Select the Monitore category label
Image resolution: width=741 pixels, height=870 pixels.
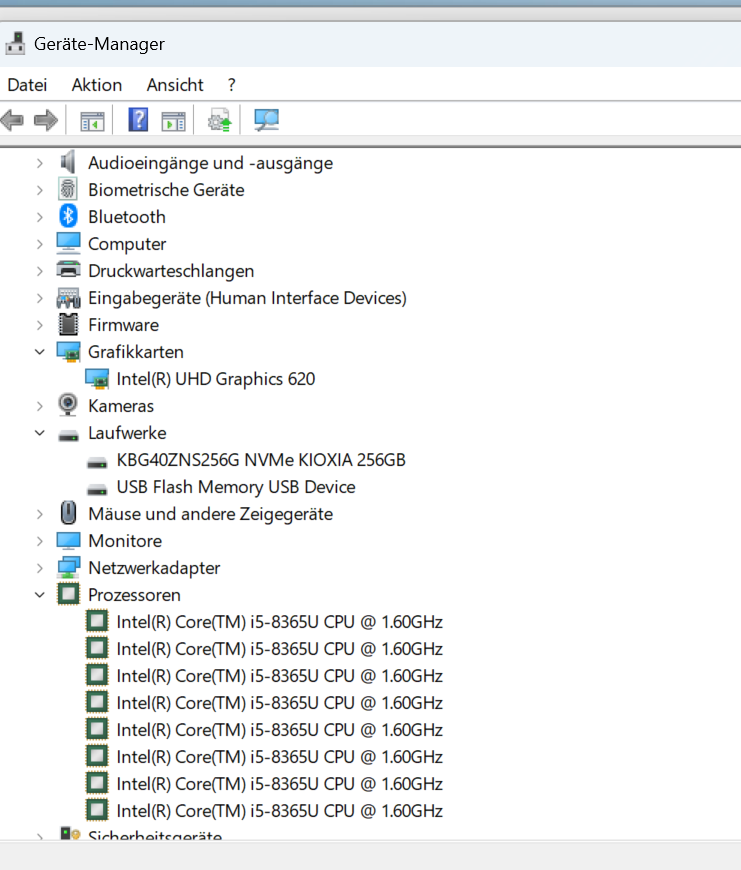coord(125,541)
